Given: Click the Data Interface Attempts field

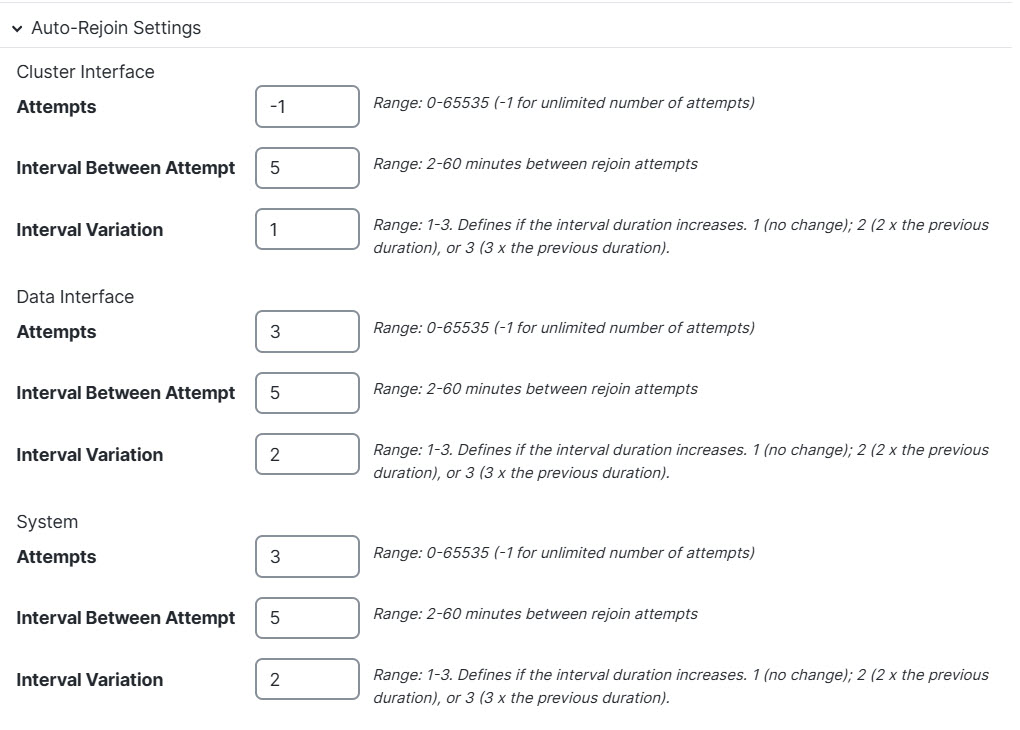Looking at the screenshot, I should point(307,331).
